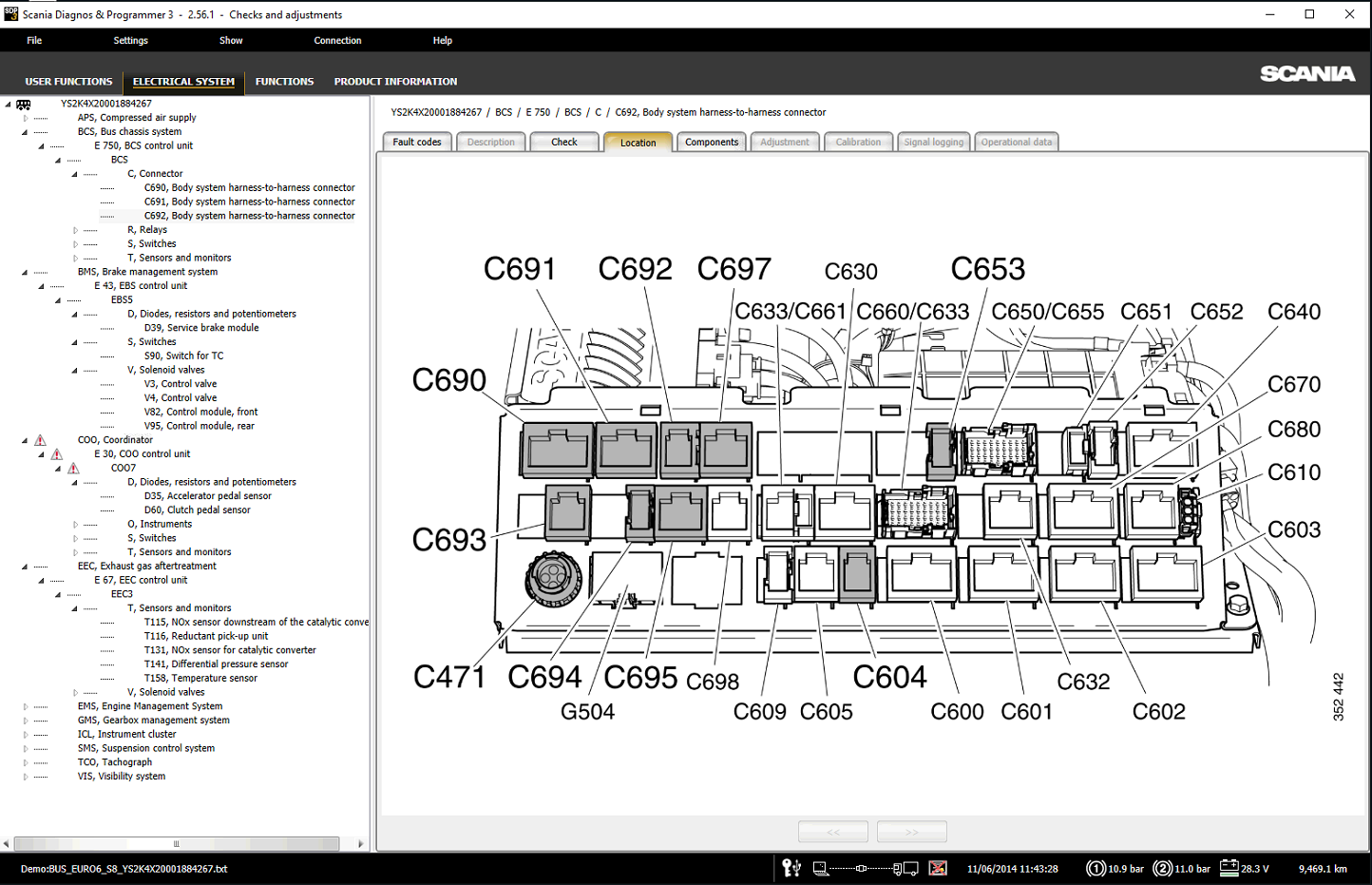
Task: Click the crossed-out picture icon in the status bar
Action: point(936,868)
